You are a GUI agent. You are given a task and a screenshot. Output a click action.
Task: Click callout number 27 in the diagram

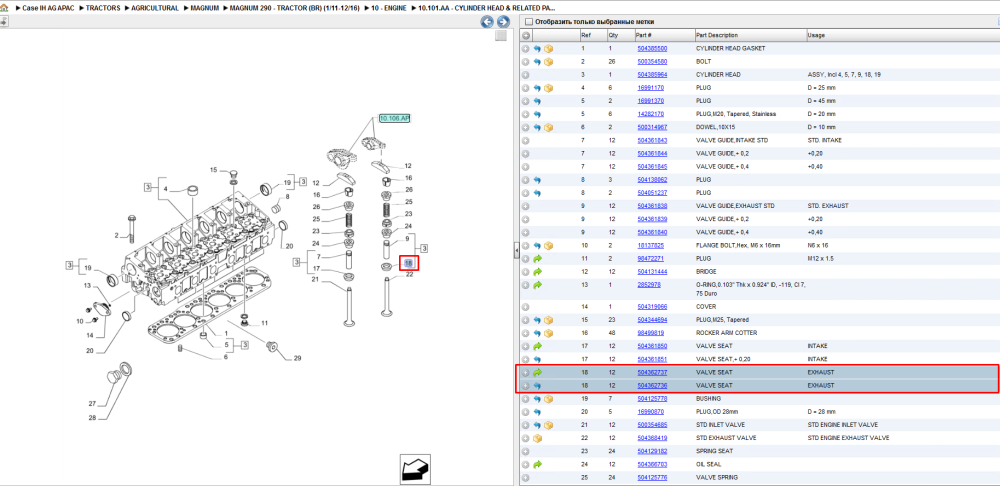[92, 404]
